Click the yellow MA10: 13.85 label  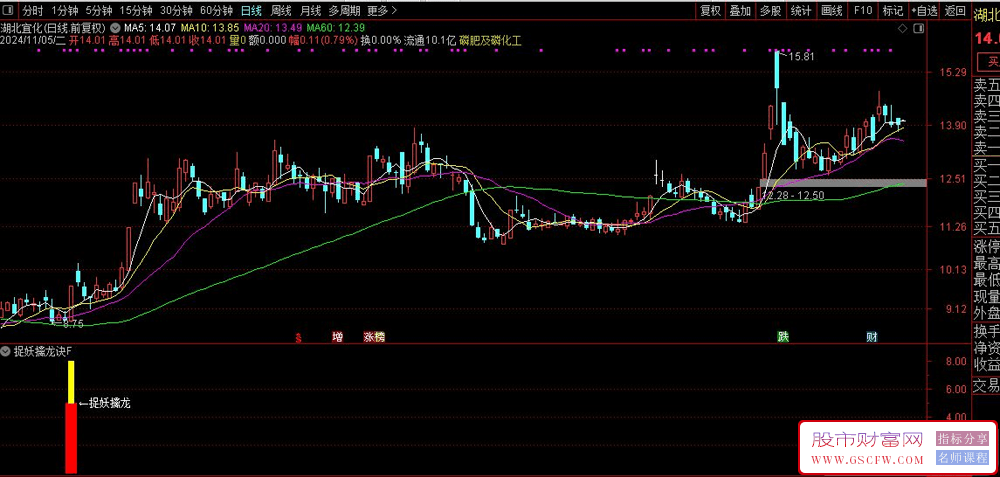coord(210,28)
